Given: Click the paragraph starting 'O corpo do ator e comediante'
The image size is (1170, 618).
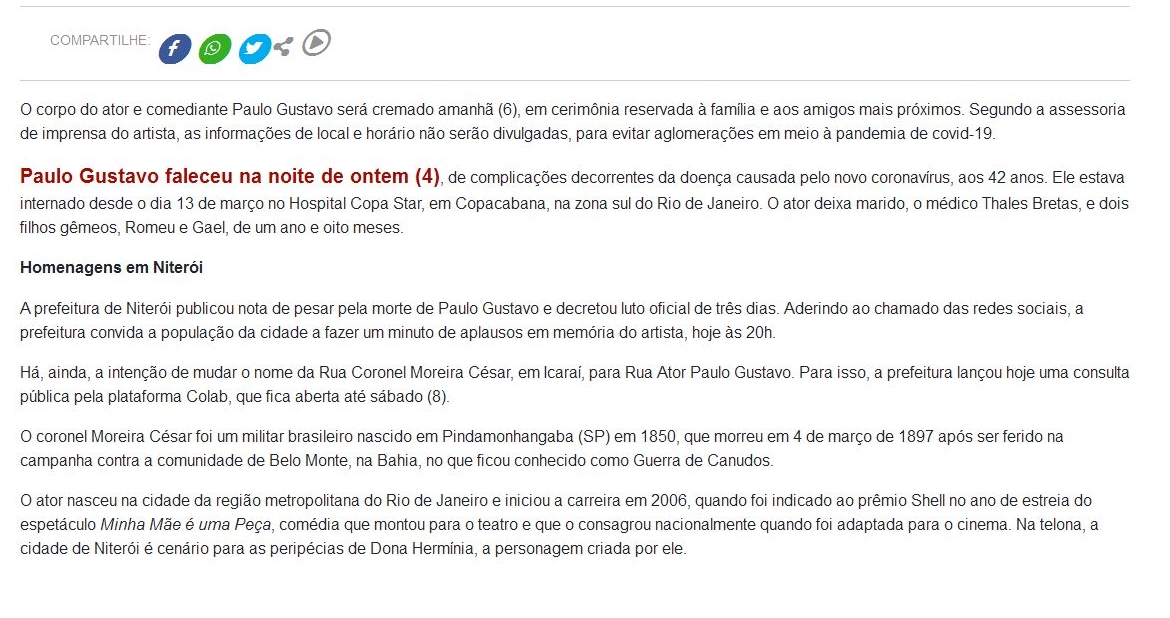Looking at the screenshot, I should (572, 122).
